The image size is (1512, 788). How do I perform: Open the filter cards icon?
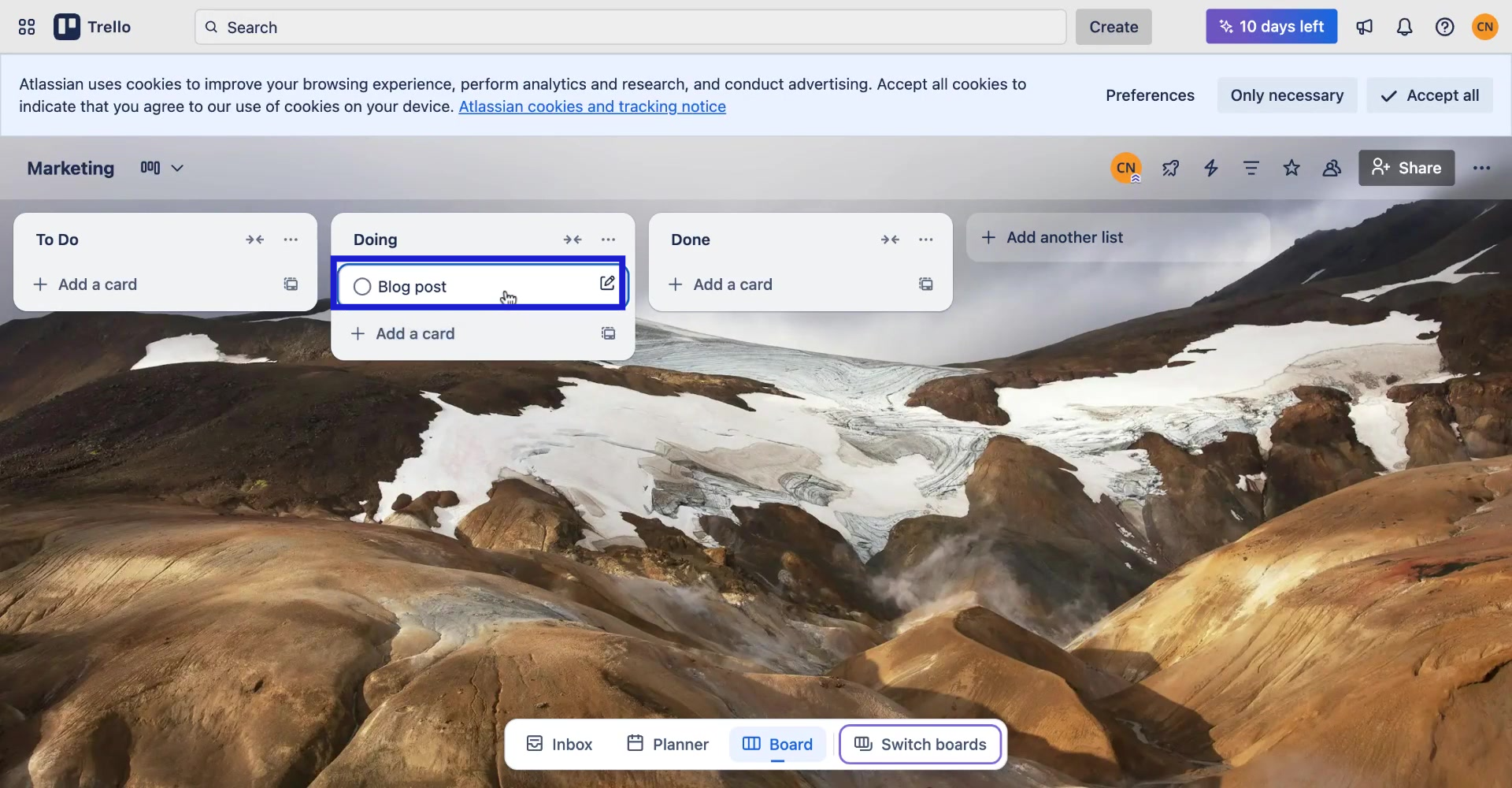pos(1251,168)
